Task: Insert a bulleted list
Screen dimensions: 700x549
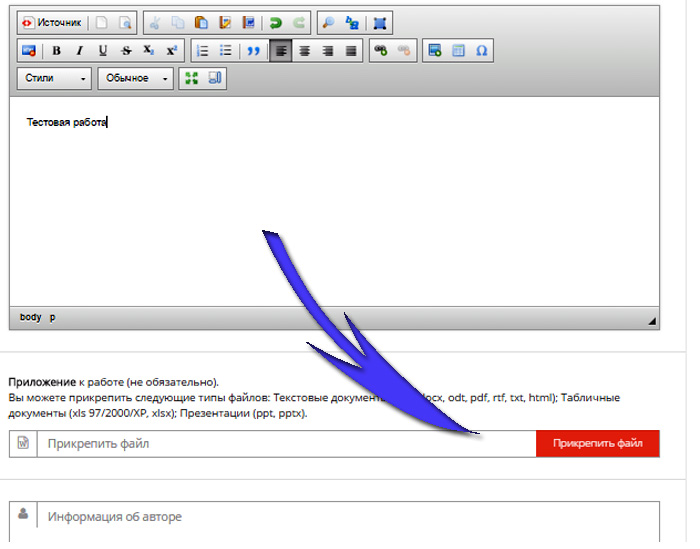Action: pos(225,50)
